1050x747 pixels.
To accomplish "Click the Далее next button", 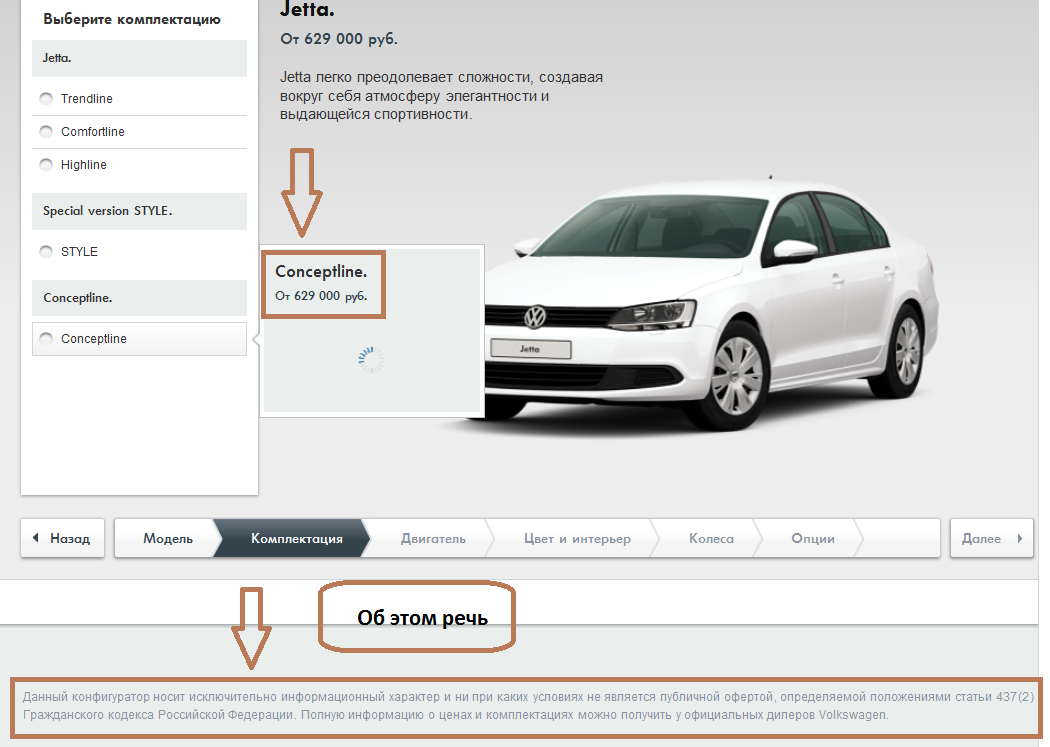I will 992,538.
